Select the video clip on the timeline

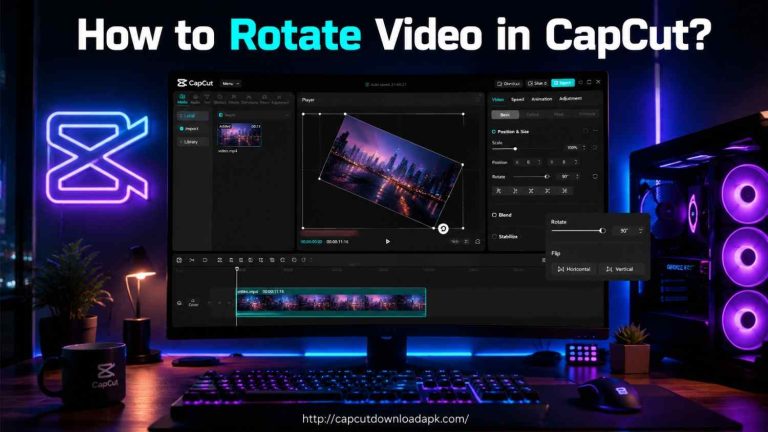click(331, 302)
